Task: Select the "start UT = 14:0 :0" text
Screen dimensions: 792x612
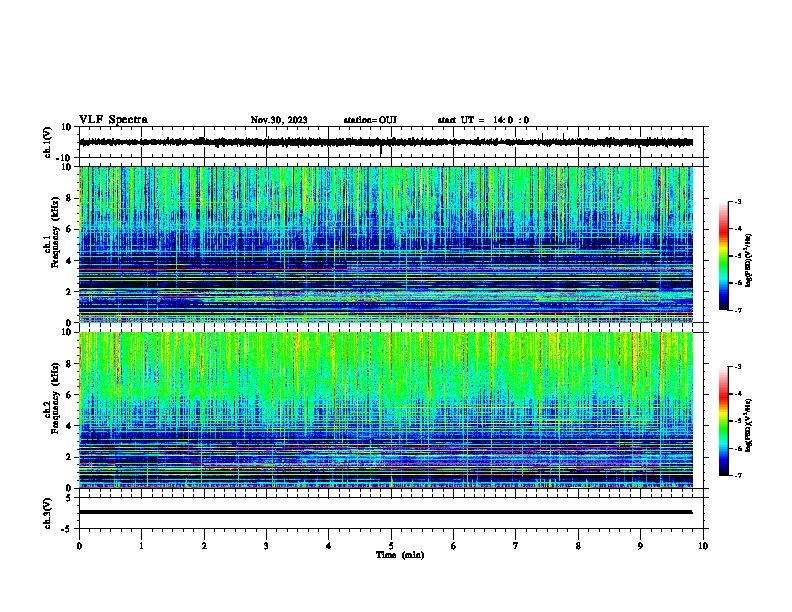Action: coord(483,120)
